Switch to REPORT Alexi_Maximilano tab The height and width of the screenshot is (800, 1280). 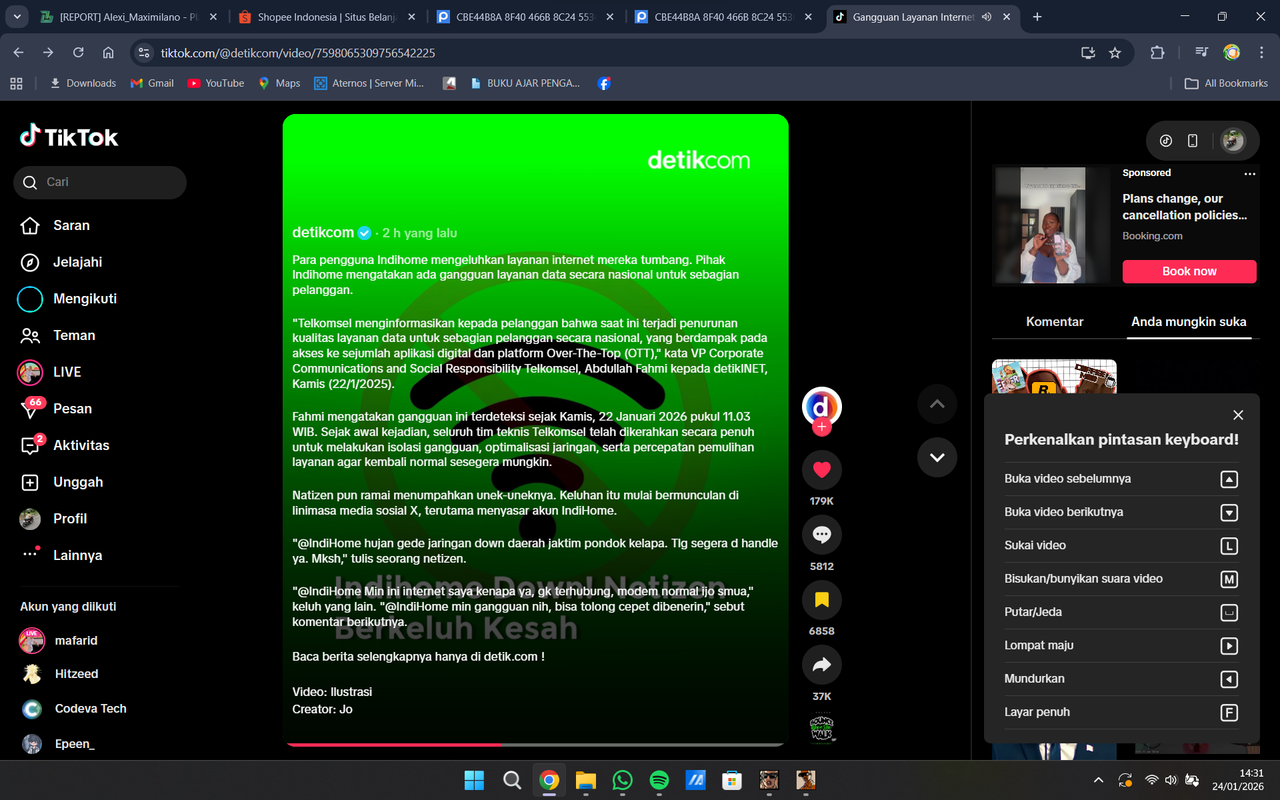(x=128, y=17)
